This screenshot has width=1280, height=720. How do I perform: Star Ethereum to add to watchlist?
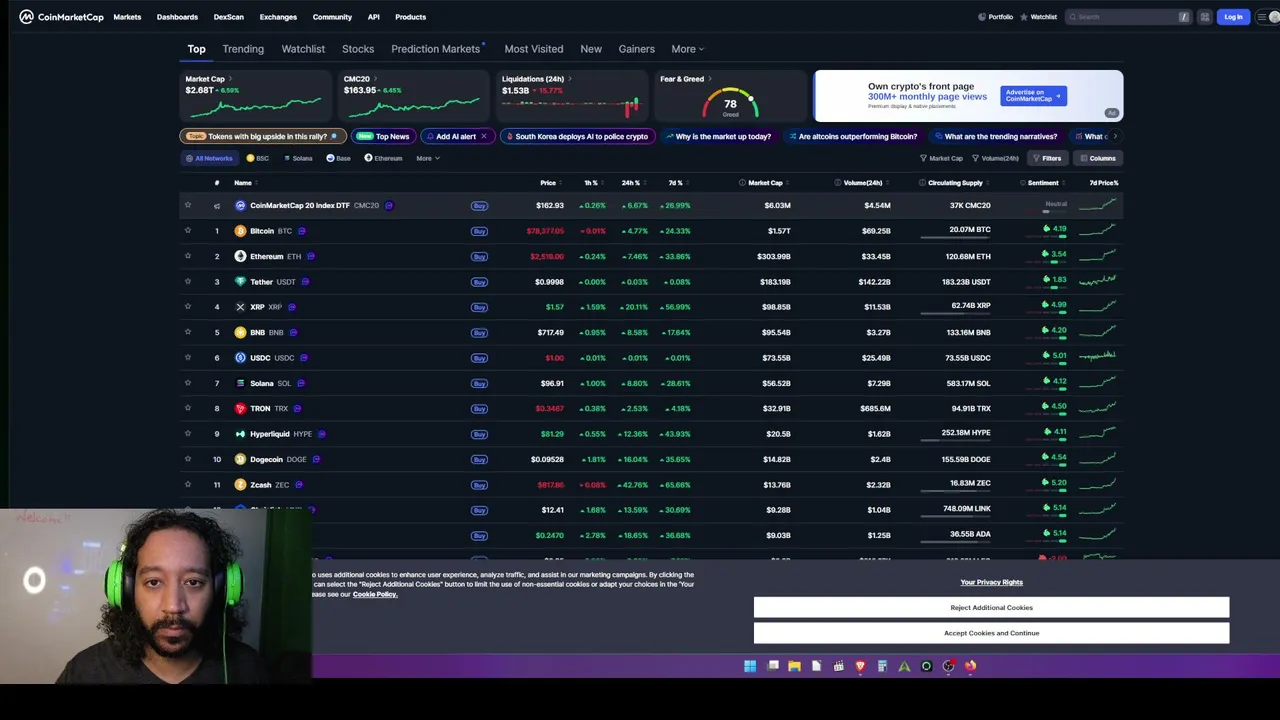187,256
